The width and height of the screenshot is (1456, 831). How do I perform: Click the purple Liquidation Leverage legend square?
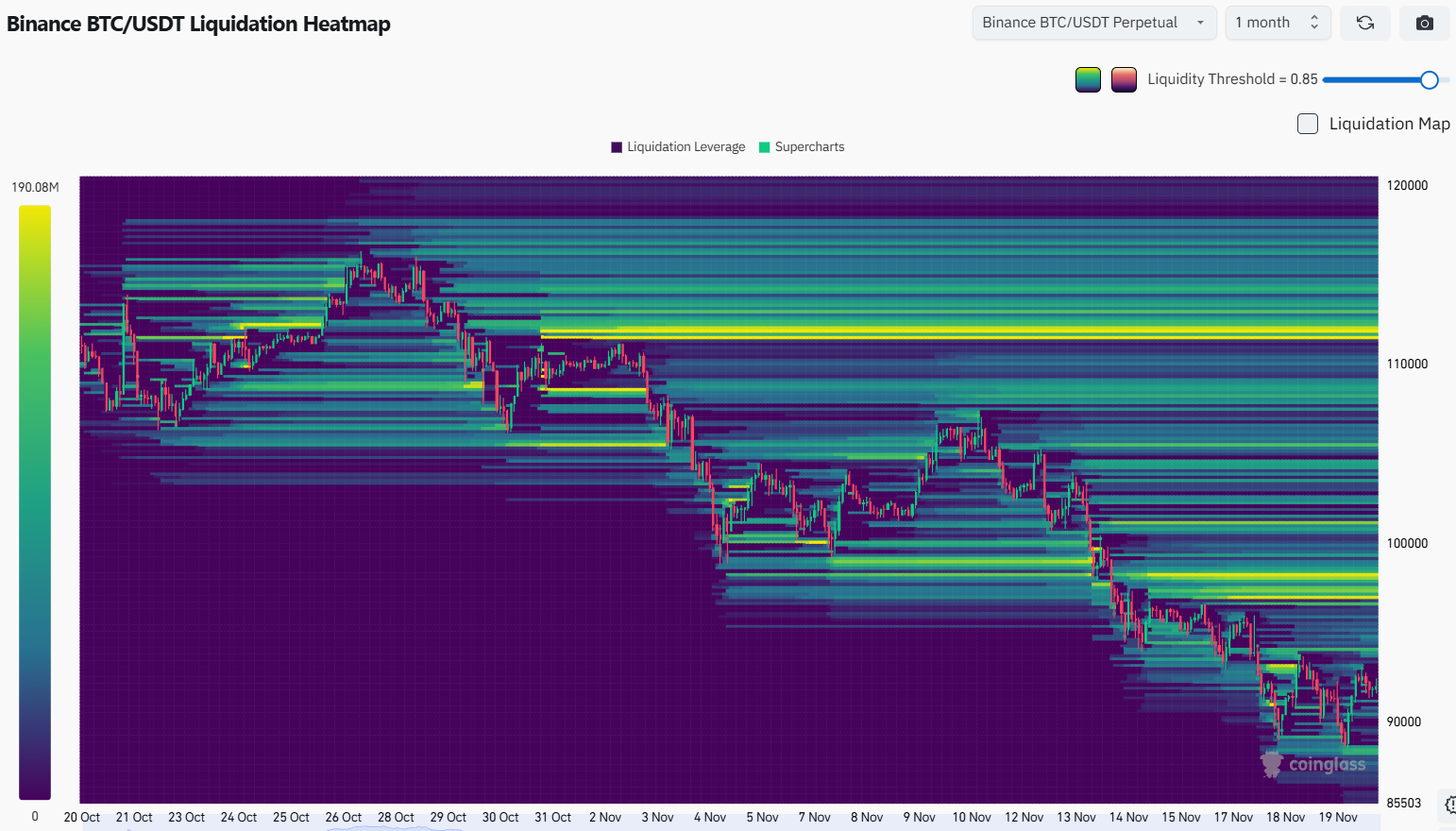[617, 147]
